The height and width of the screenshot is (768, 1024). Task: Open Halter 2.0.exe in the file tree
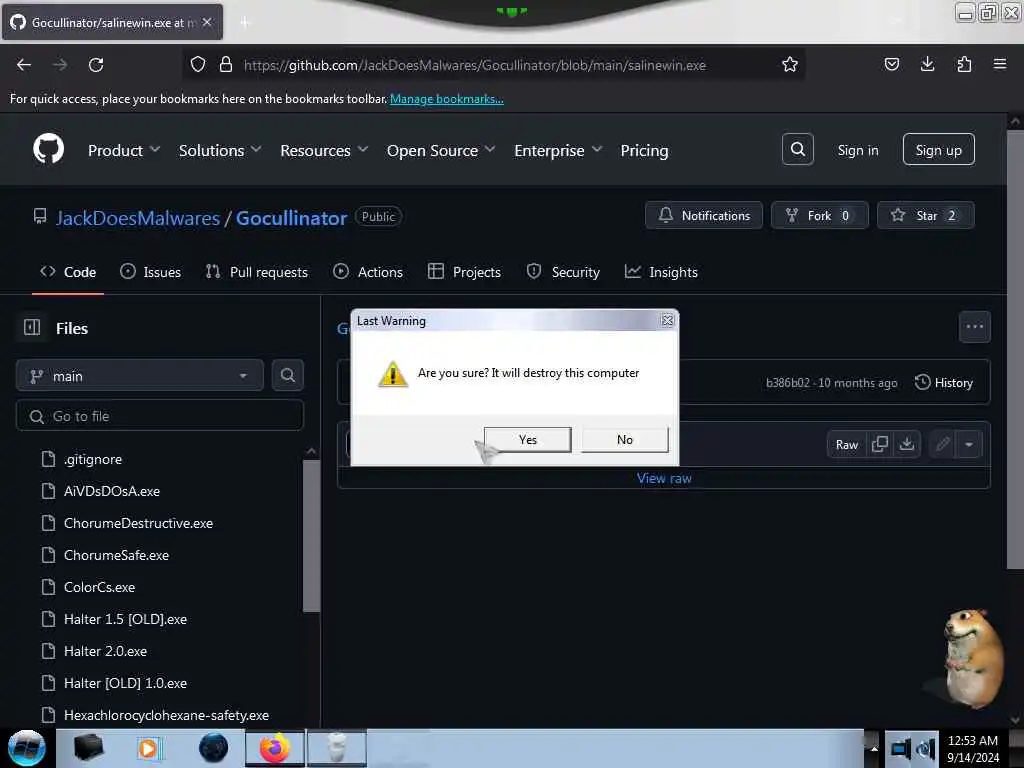click(x=105, y=651)
